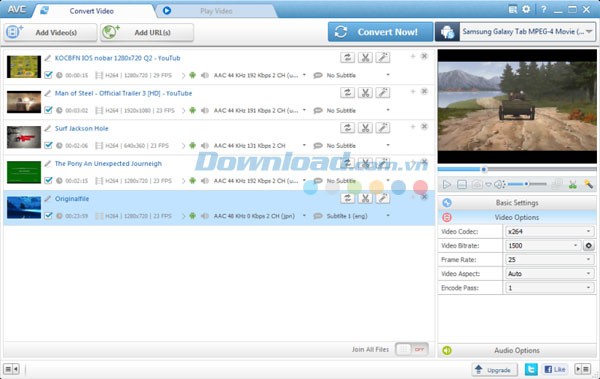Click the Twitter icon at the bottom

[531, 369]
